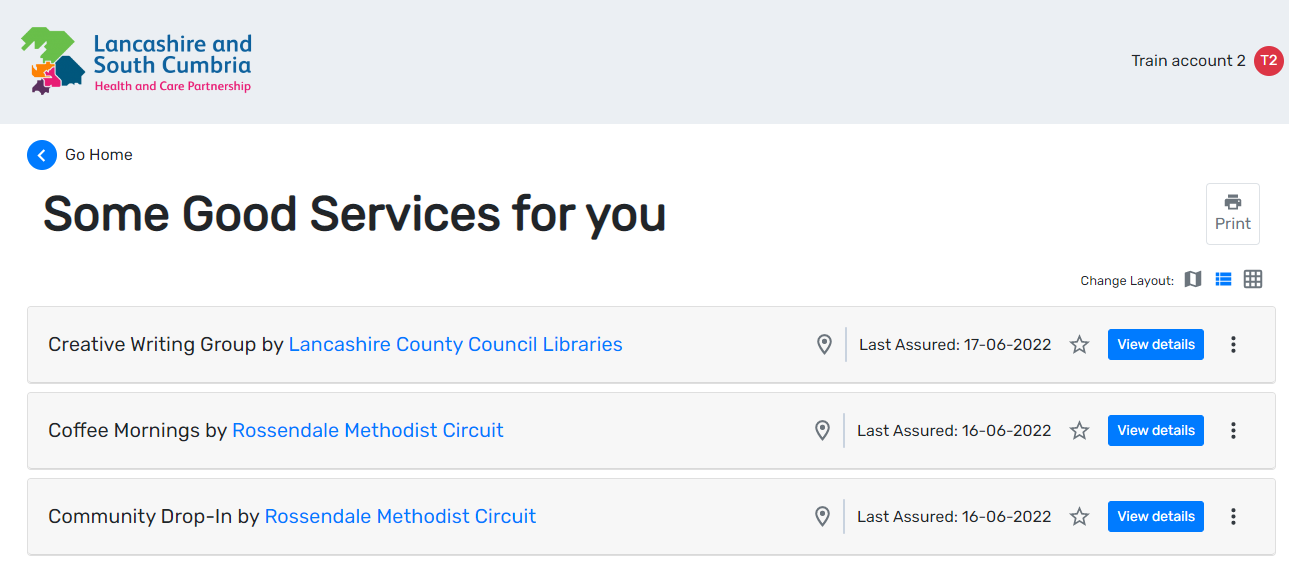Switch to list layout view
The height and width of the screenshot is (561, 1289).
(1223, 280)
